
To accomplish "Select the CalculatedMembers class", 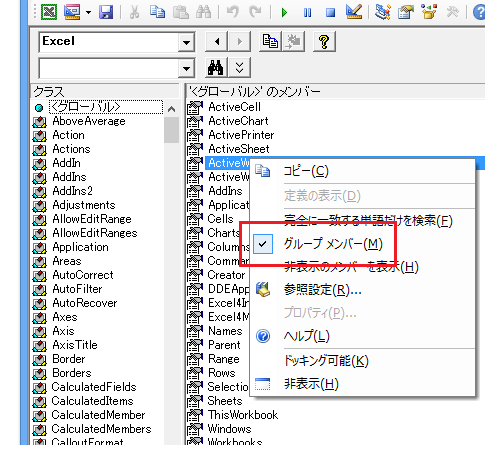I will coord(101,429).
